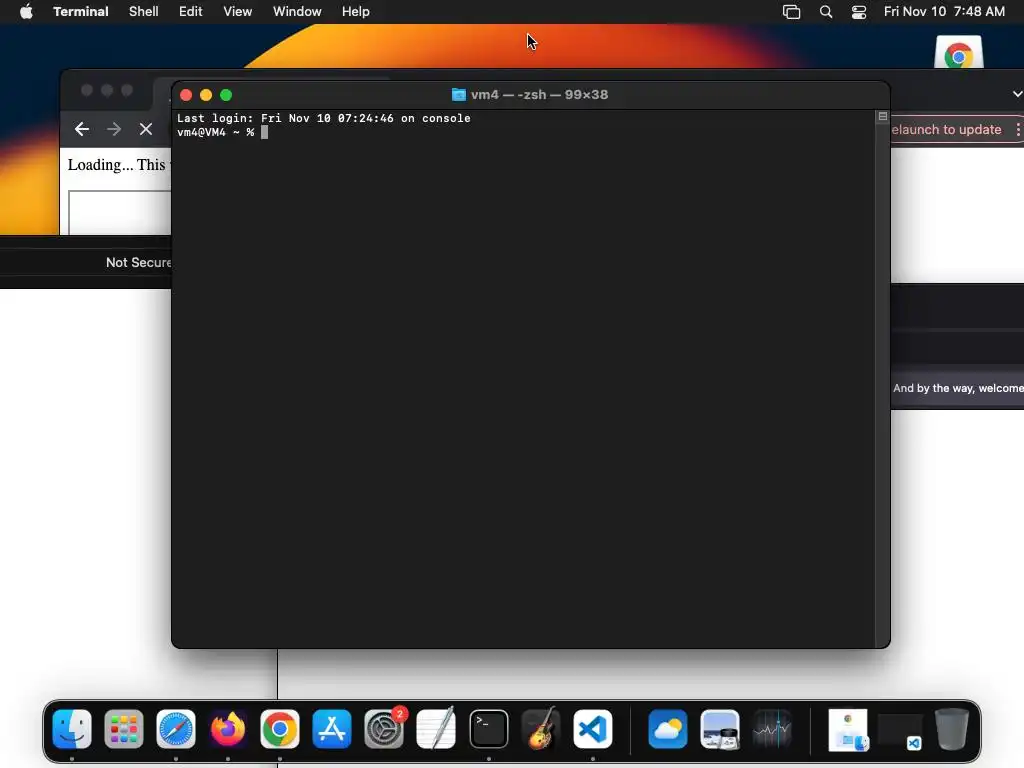Open the Terminal app menu
Screen dimensions: 1024x768
(80, 12)
